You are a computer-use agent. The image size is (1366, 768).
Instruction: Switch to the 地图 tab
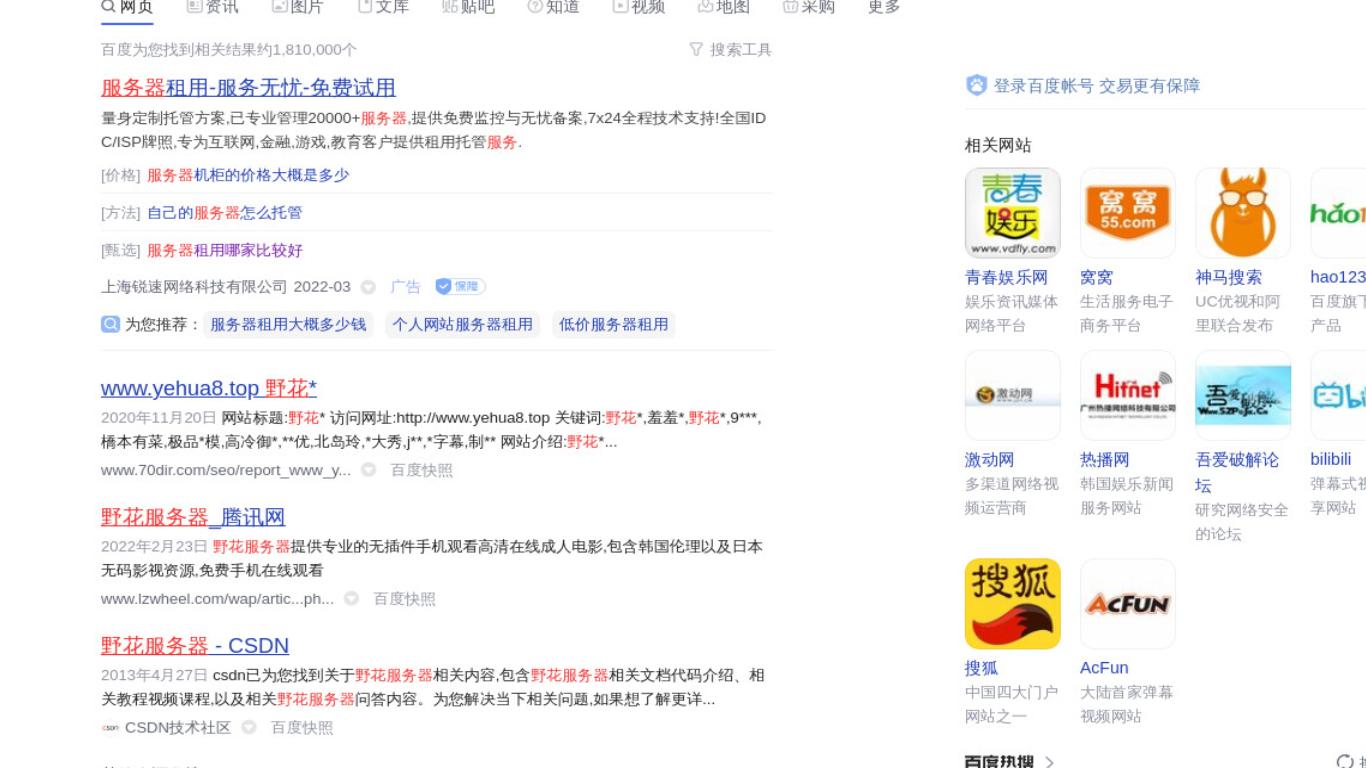click(x=723, y=7)
